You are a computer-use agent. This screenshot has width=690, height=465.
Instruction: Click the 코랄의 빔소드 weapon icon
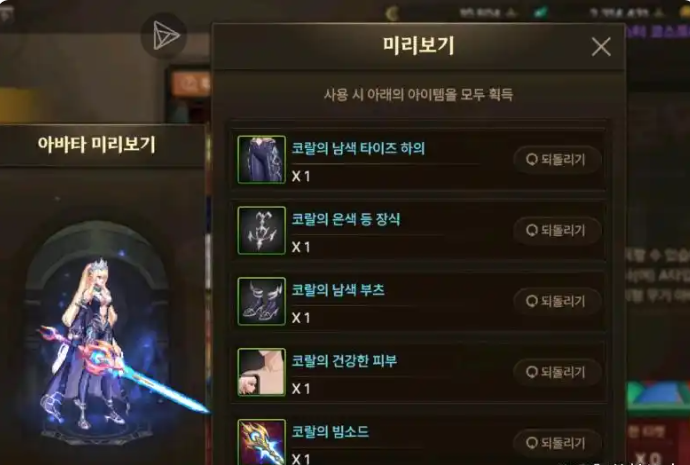coord(261,442)
